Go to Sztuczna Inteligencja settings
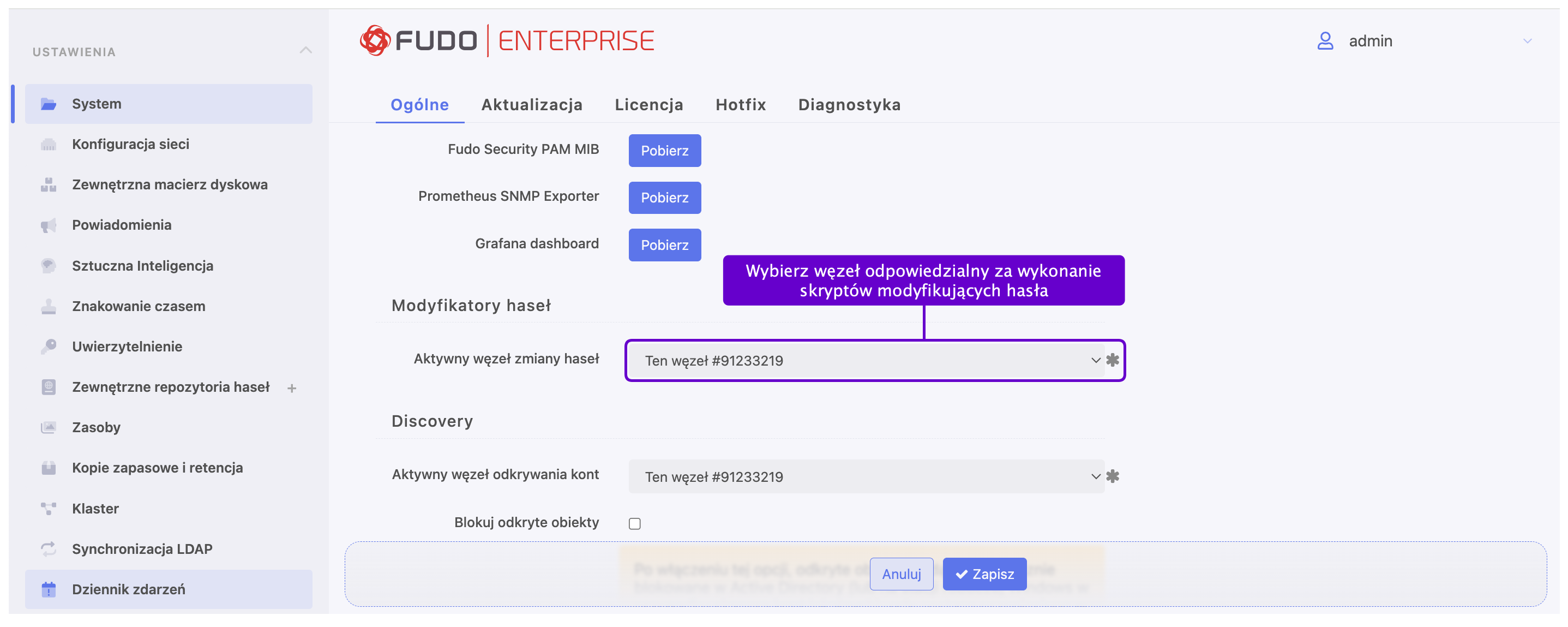The image size is (1568, 627). click(169, 266)
